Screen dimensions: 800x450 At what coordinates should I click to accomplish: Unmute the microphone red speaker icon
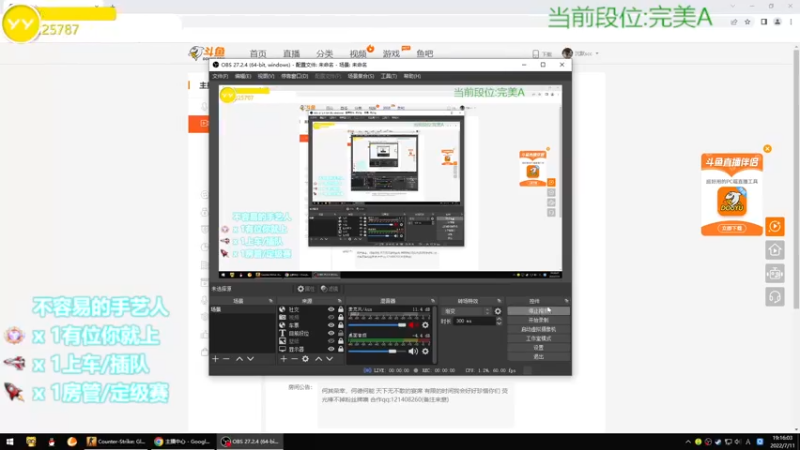[413, 324]
